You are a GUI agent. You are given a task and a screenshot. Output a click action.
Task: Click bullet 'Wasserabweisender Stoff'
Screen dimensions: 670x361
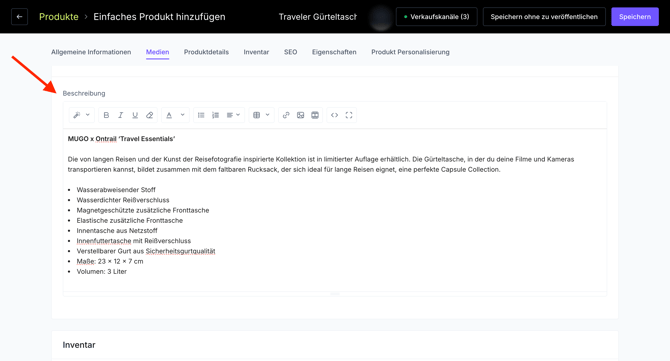[x=116, y=190]
